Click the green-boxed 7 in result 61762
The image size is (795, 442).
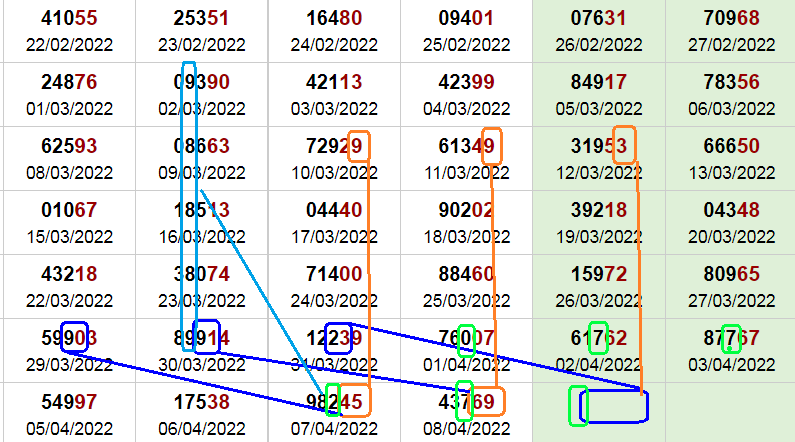pos(598,337)
